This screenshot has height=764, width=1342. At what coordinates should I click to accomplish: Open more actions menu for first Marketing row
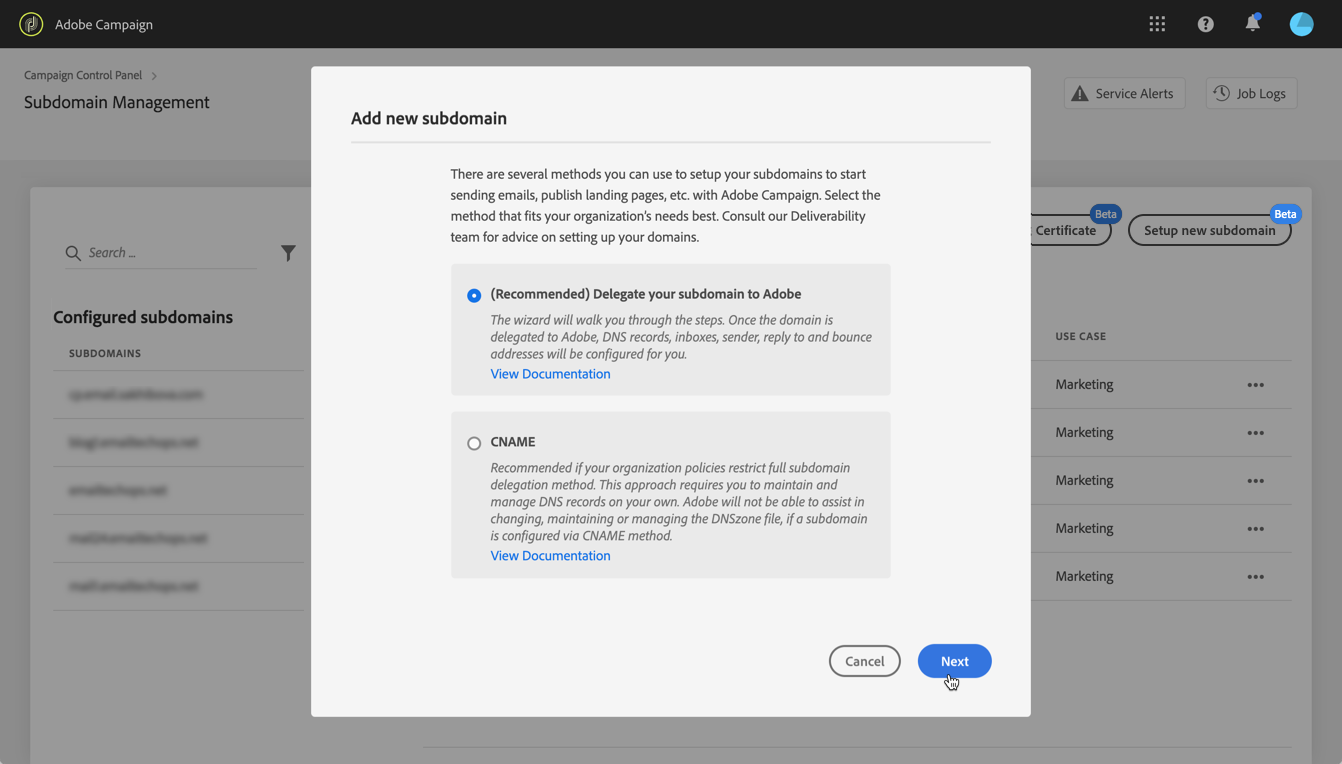[x=1255, y=385]
